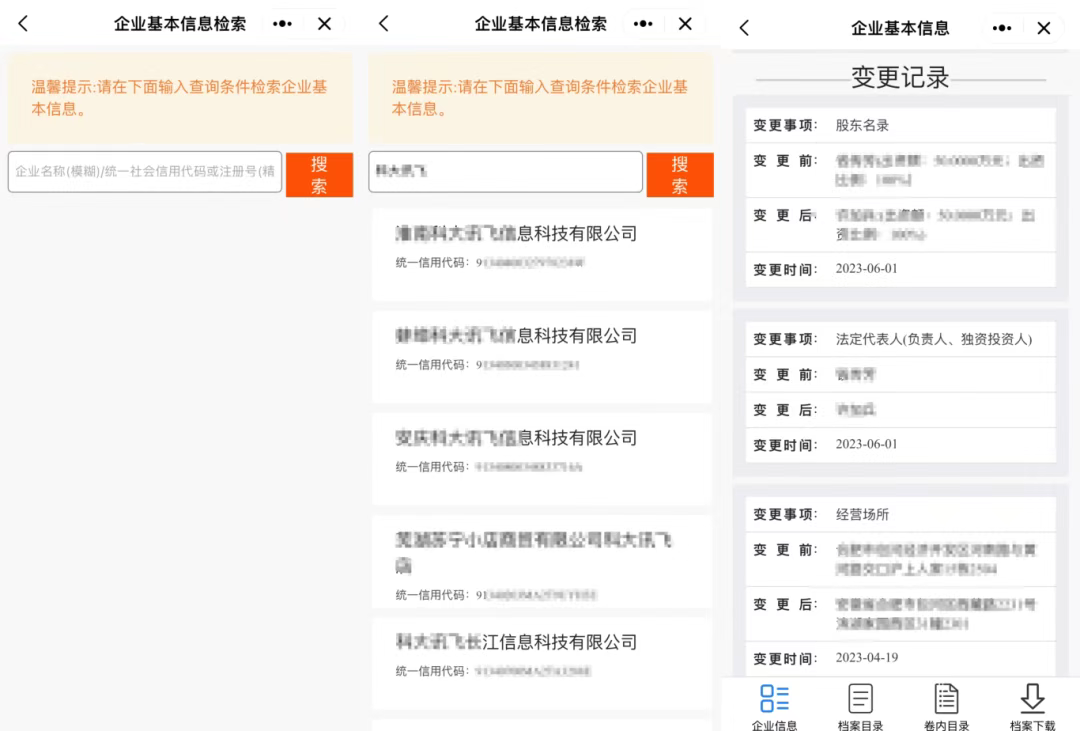Click the empty company name search field

pos(145,172)
